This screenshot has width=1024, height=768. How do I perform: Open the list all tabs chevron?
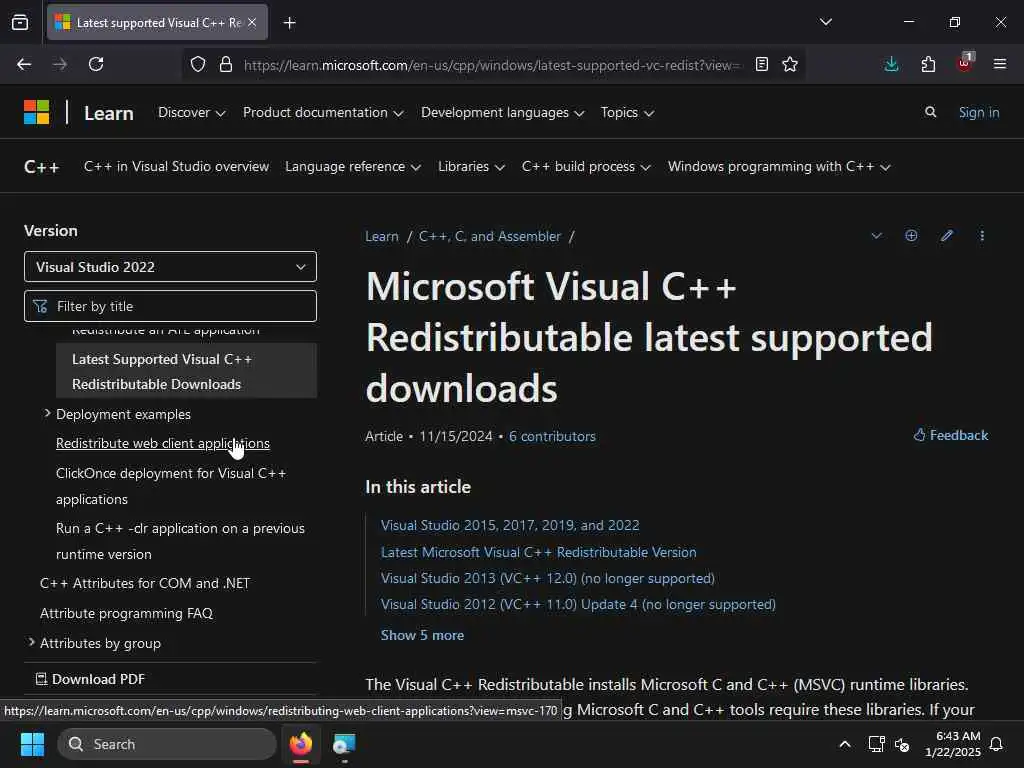click(825, 22)
